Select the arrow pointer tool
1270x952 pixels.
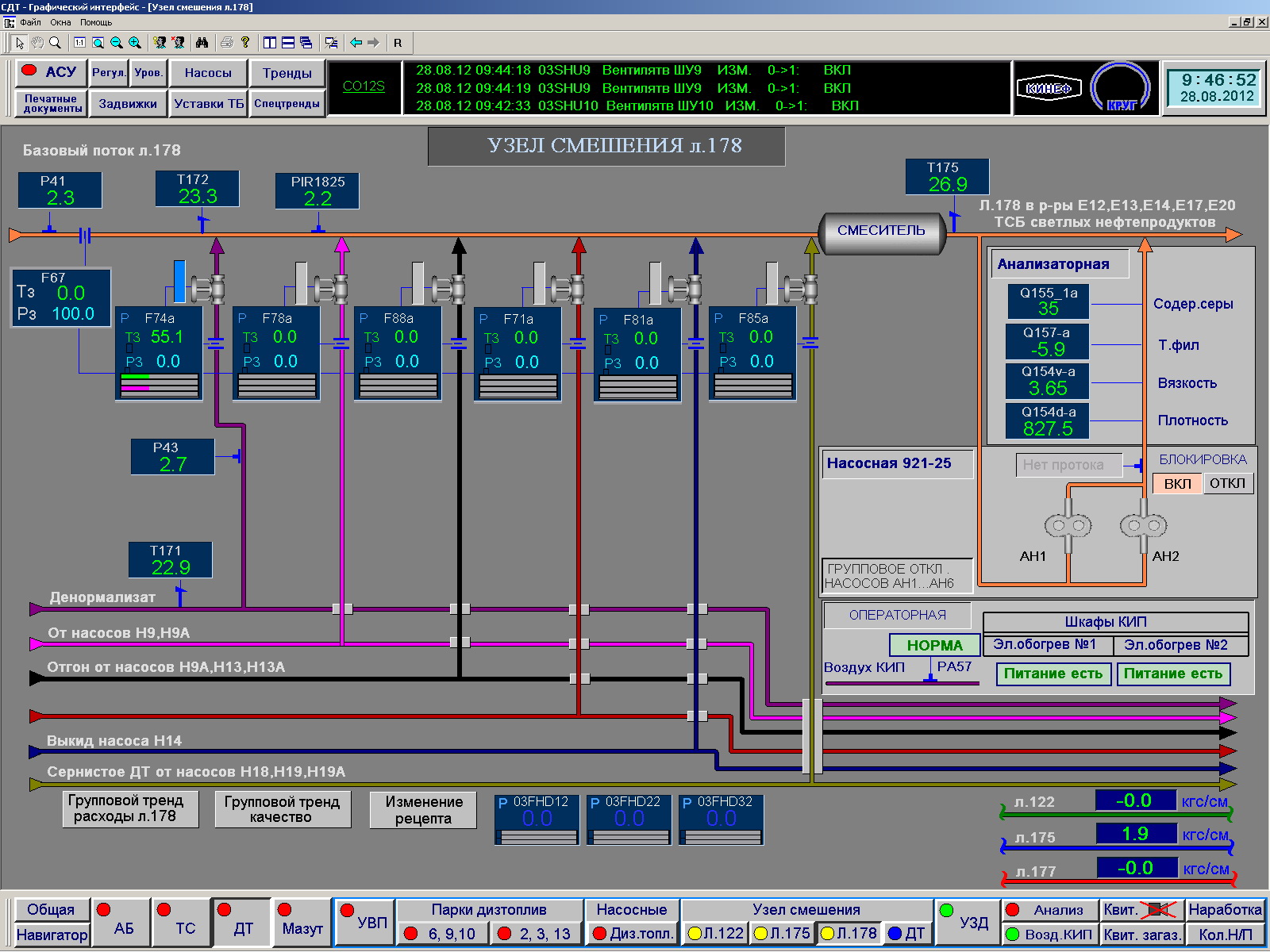pyautogui.click(x=20, y=43)
